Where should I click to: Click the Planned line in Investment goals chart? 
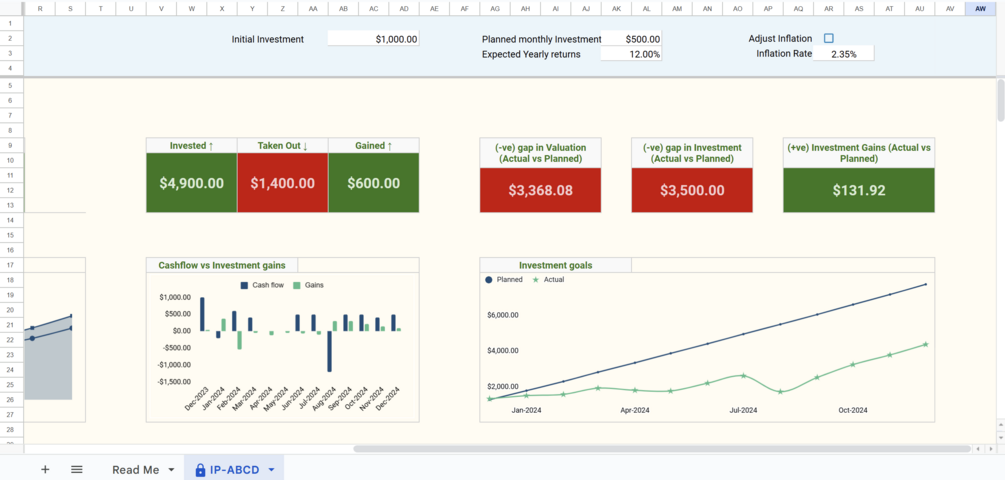tap(708, 343)
